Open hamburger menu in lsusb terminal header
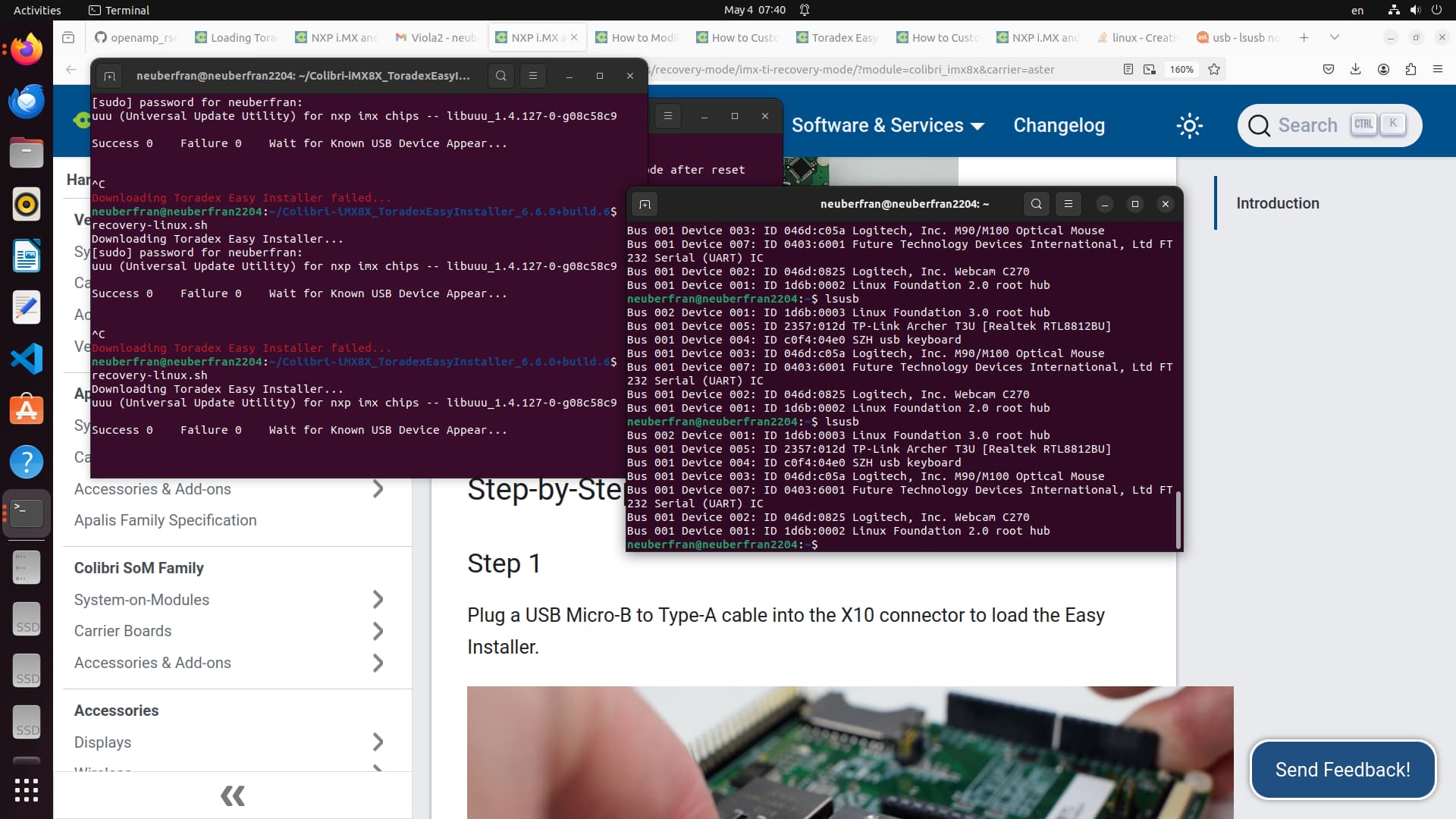Image resolution: width=1456 pixels, height=819 pixels. point(1068,204)
